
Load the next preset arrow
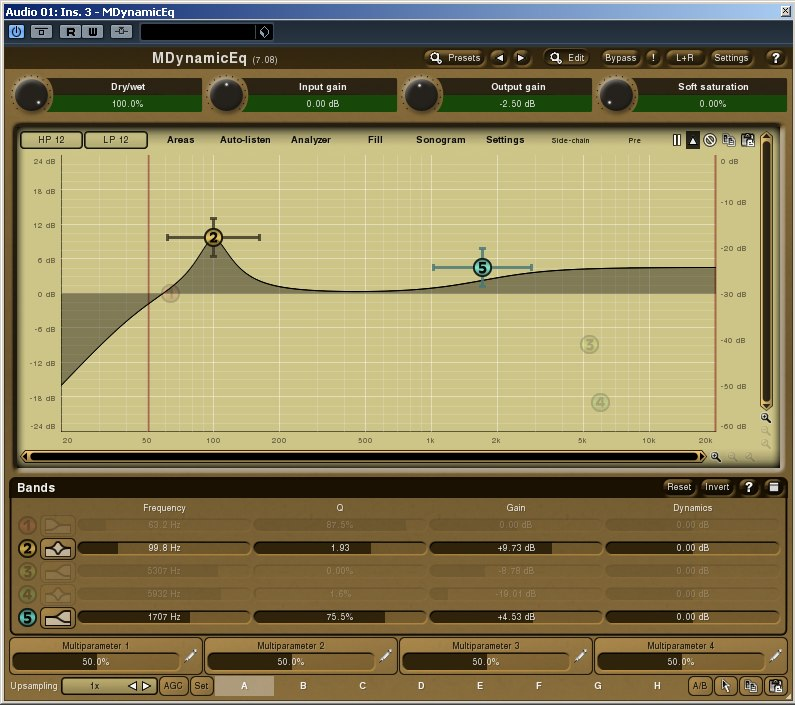coord(521,58)
